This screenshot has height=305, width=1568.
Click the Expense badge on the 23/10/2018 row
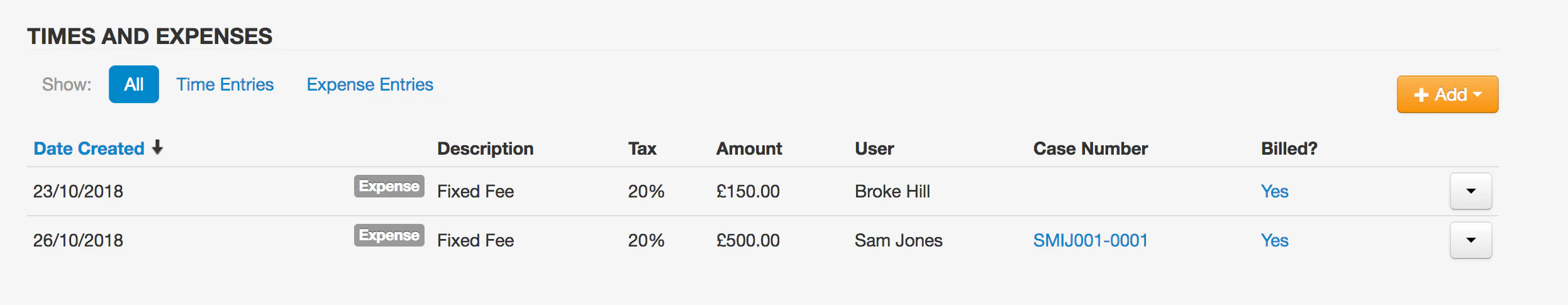[389, 186]
